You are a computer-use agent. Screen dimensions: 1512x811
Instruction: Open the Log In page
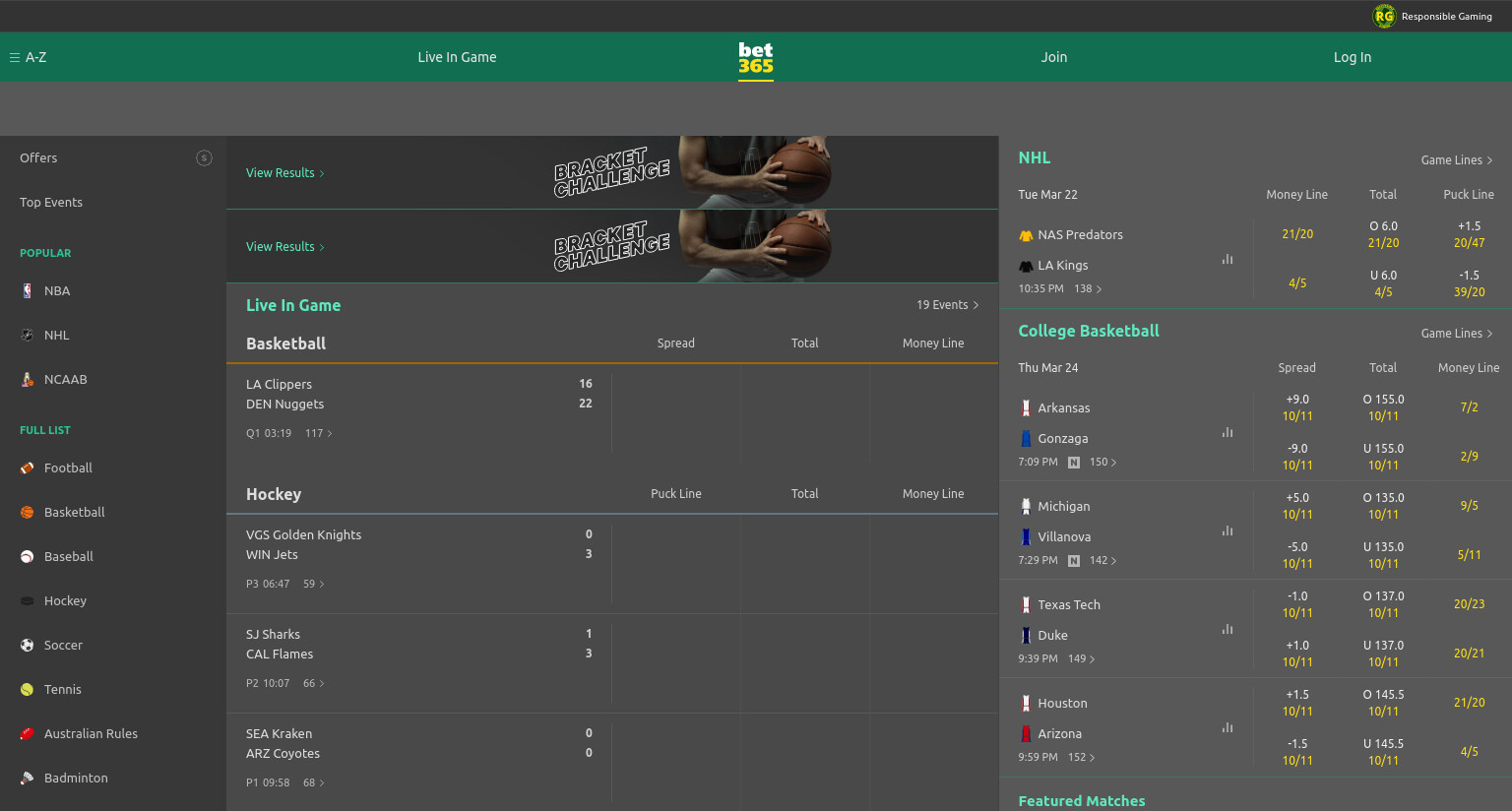point(1353,57)
